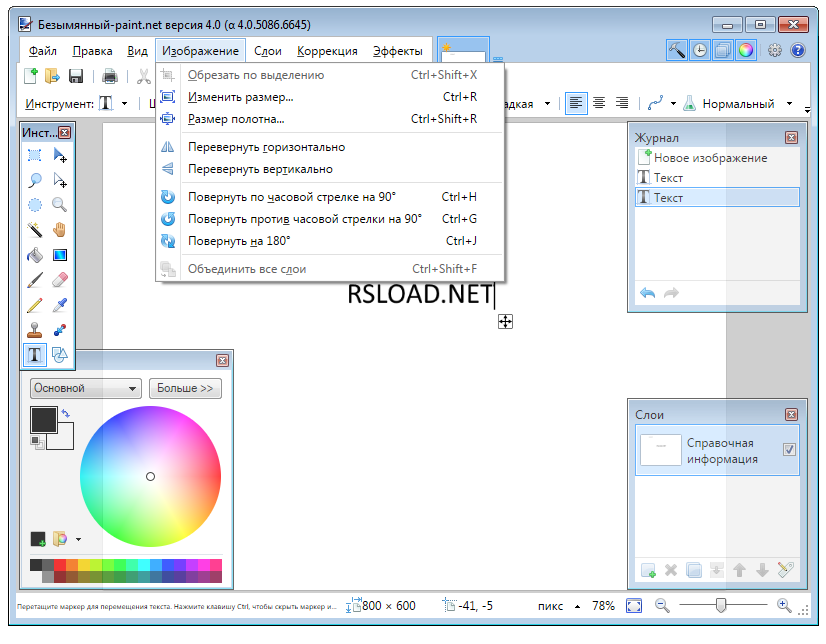
Task: Click the primary color swatch
Action: [x=44, y=420]
